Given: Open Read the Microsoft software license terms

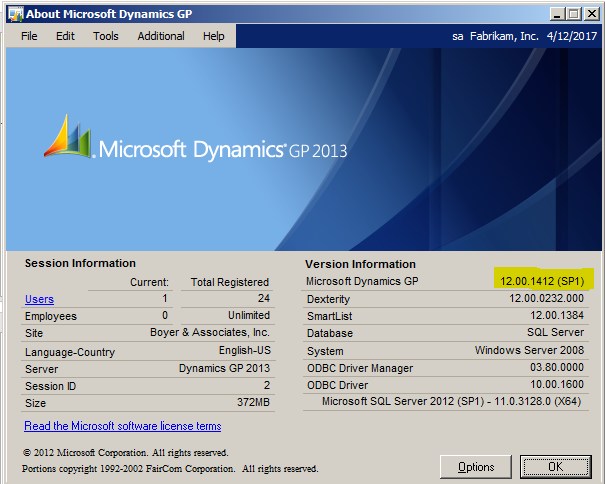Looking at the screenshot, I should [123, 426].
